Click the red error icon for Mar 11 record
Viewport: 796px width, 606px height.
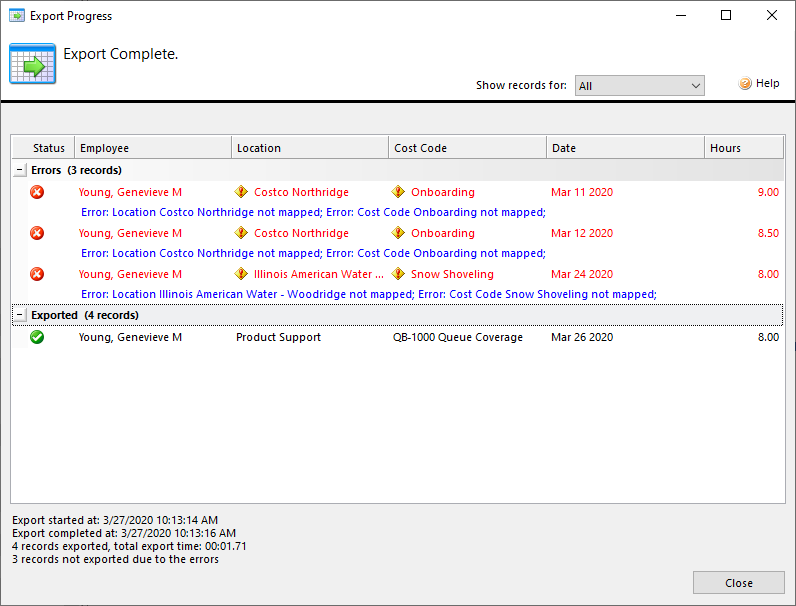(x=37, y=192)
